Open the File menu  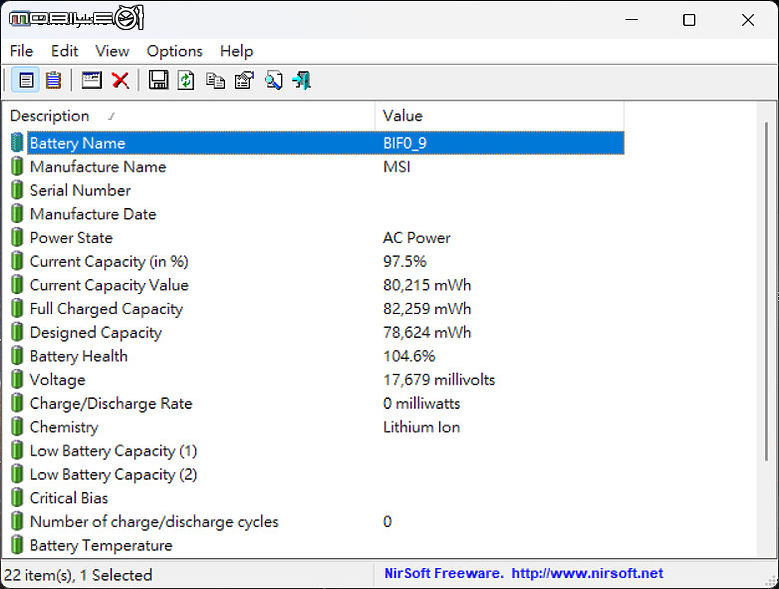(x=21, y=51)
